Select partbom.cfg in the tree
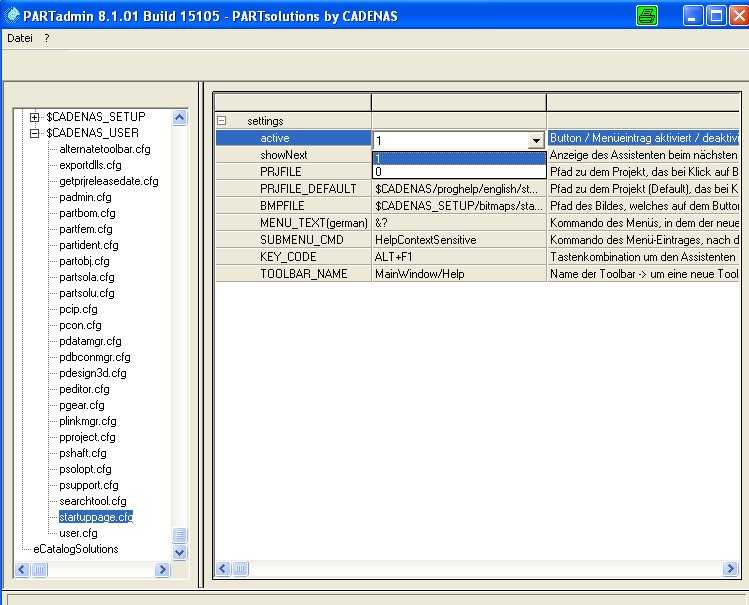The width and height of the screenshot is (749, 605). 87,213
